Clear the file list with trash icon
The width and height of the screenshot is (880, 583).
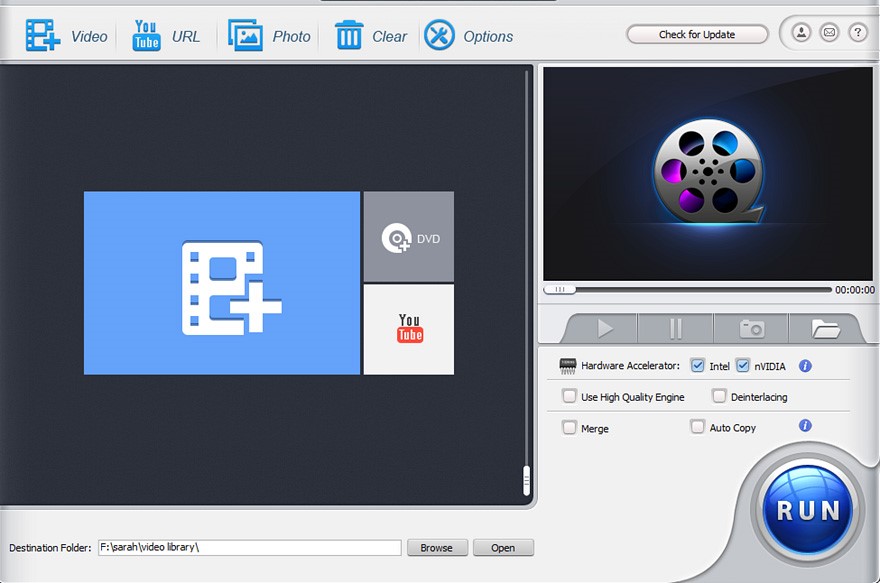pyautogui.click(x=349, y=33)
